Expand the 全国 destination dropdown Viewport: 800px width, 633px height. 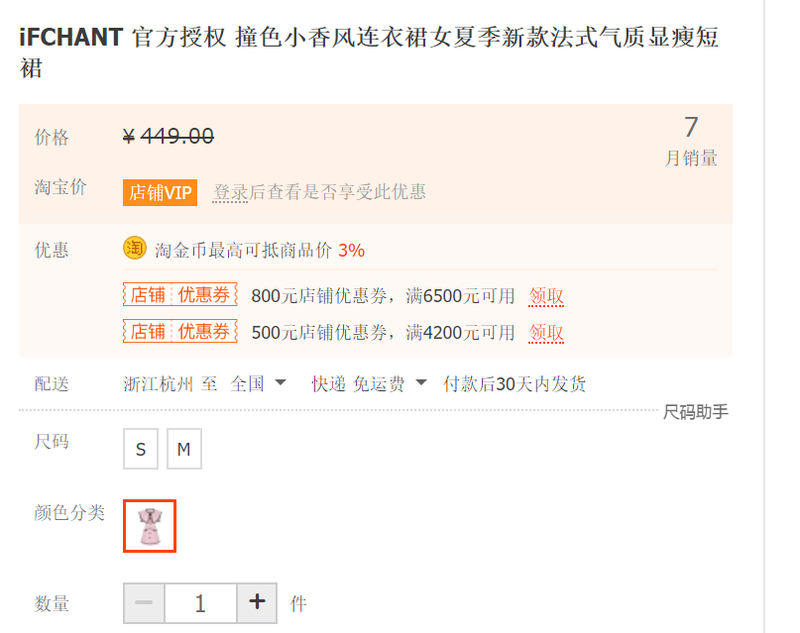[x=258, y=384]
